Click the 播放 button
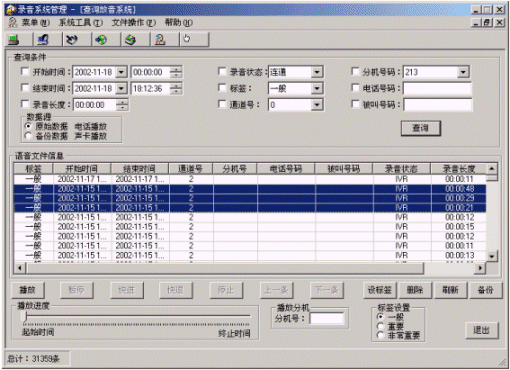The height and width of the screenshot is (370, 510). (x=28, y=290)
